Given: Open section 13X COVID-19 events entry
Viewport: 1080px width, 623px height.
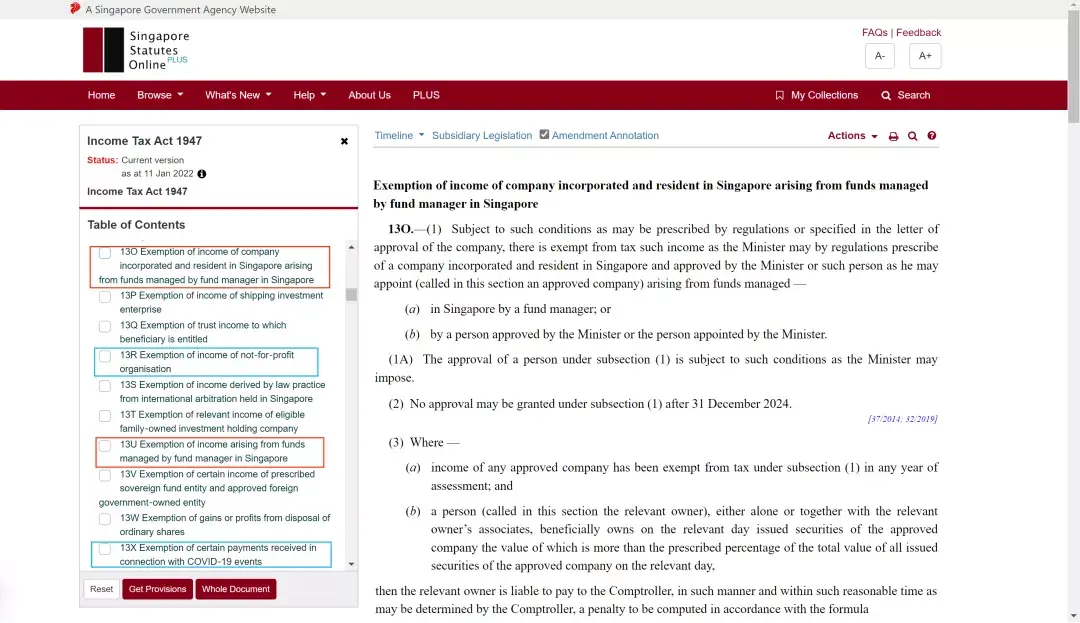Looking at the screenshot, I should (x=218, y=554).
